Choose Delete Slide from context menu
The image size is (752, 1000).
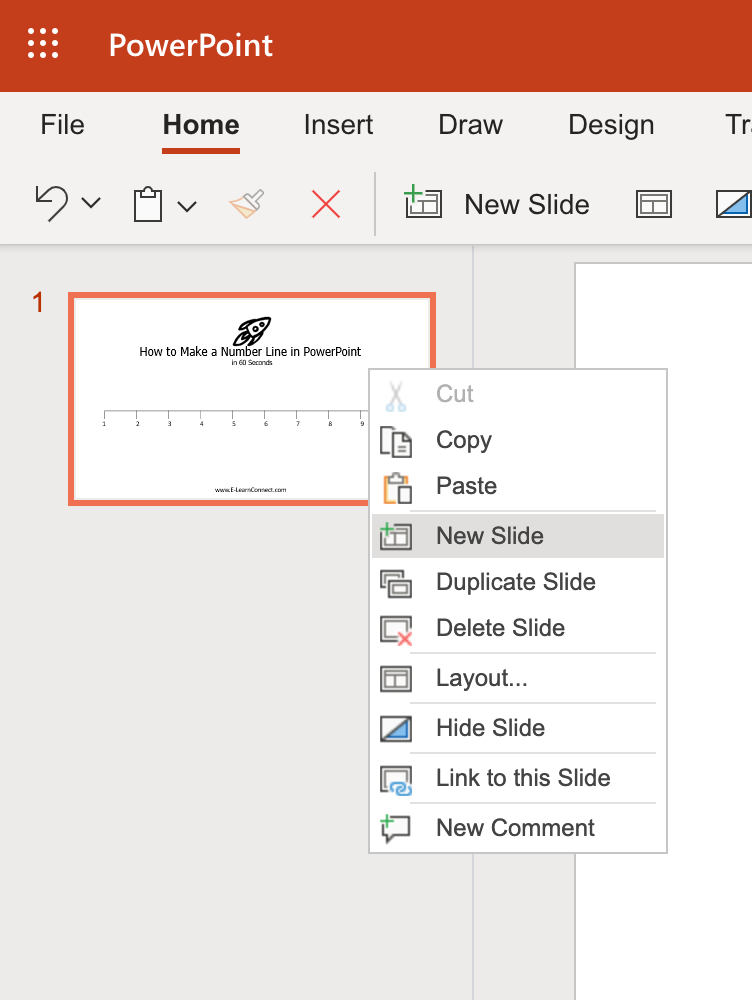[x=518, y=628]
